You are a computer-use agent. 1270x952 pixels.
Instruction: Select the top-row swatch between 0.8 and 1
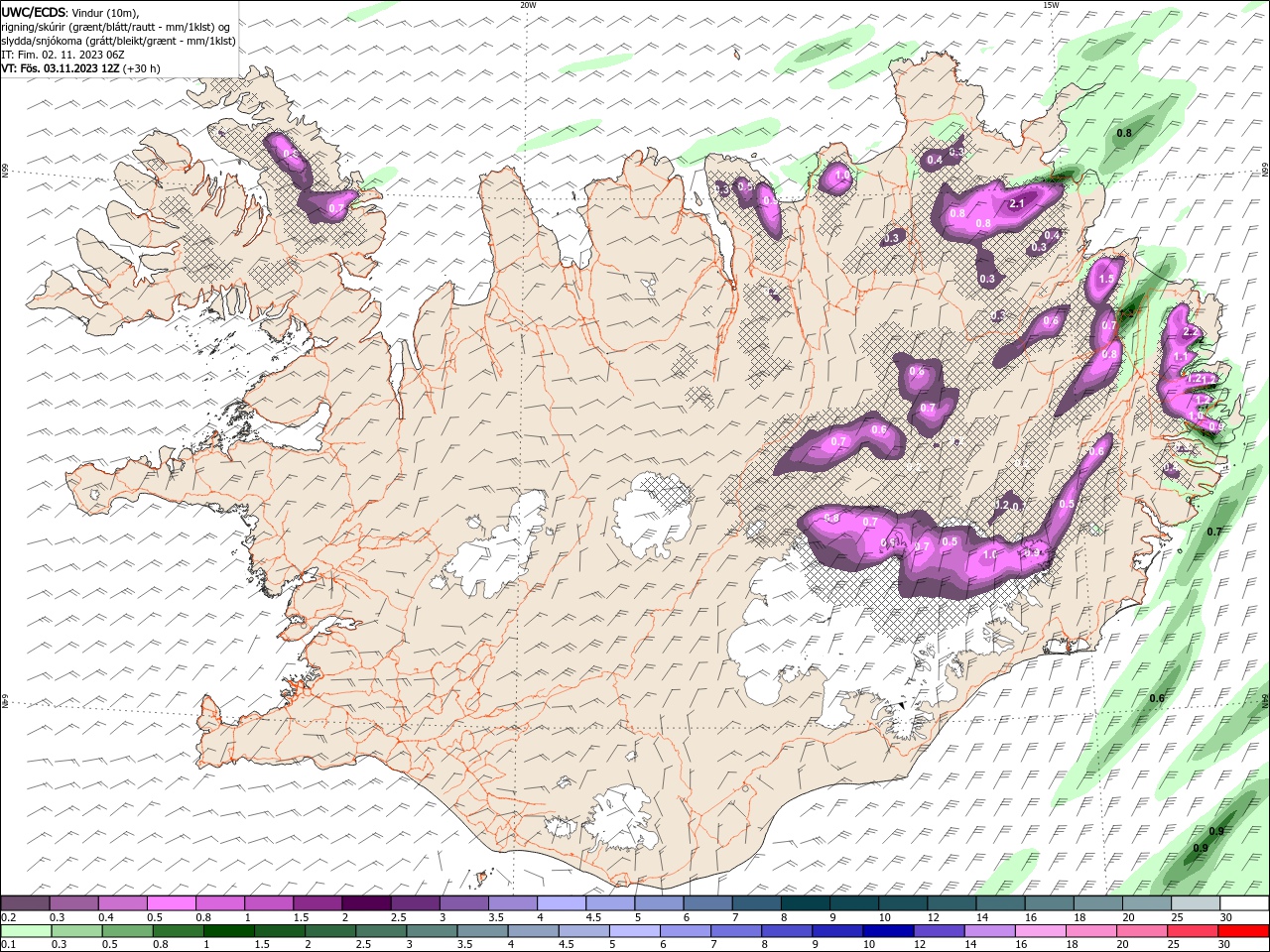[219, 903]
